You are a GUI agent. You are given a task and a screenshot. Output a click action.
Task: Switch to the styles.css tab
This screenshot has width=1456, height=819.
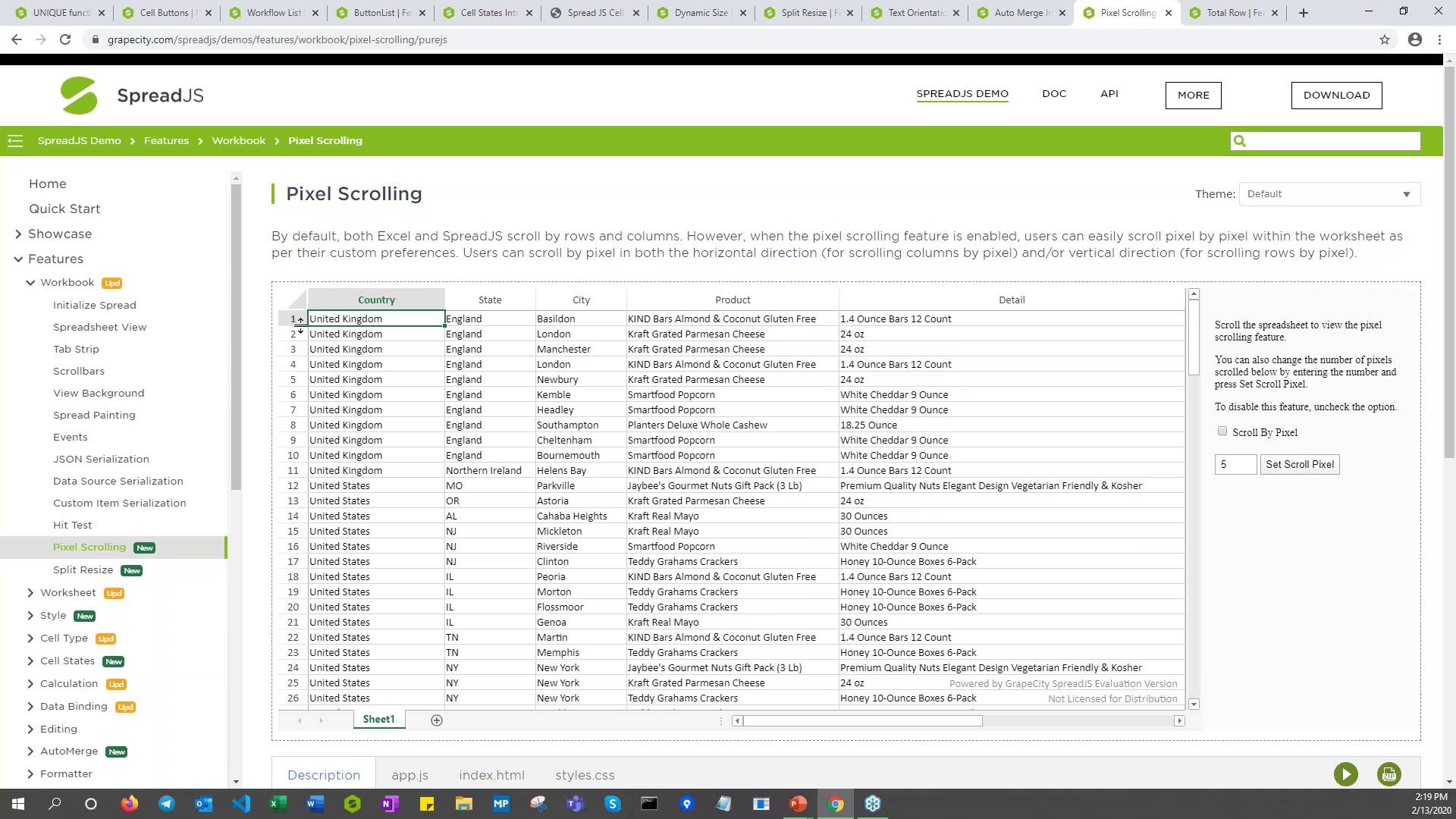click(x=585, y=775)
